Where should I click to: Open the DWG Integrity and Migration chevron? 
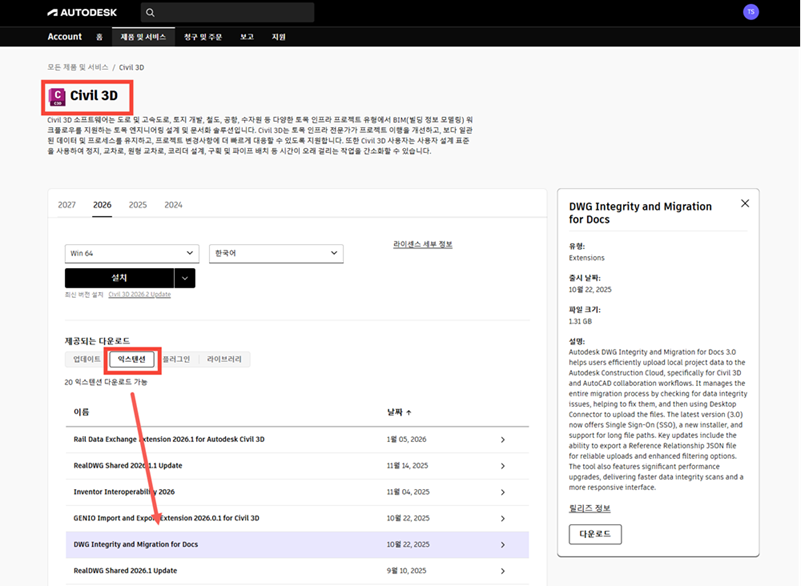(x=503, y=545)
